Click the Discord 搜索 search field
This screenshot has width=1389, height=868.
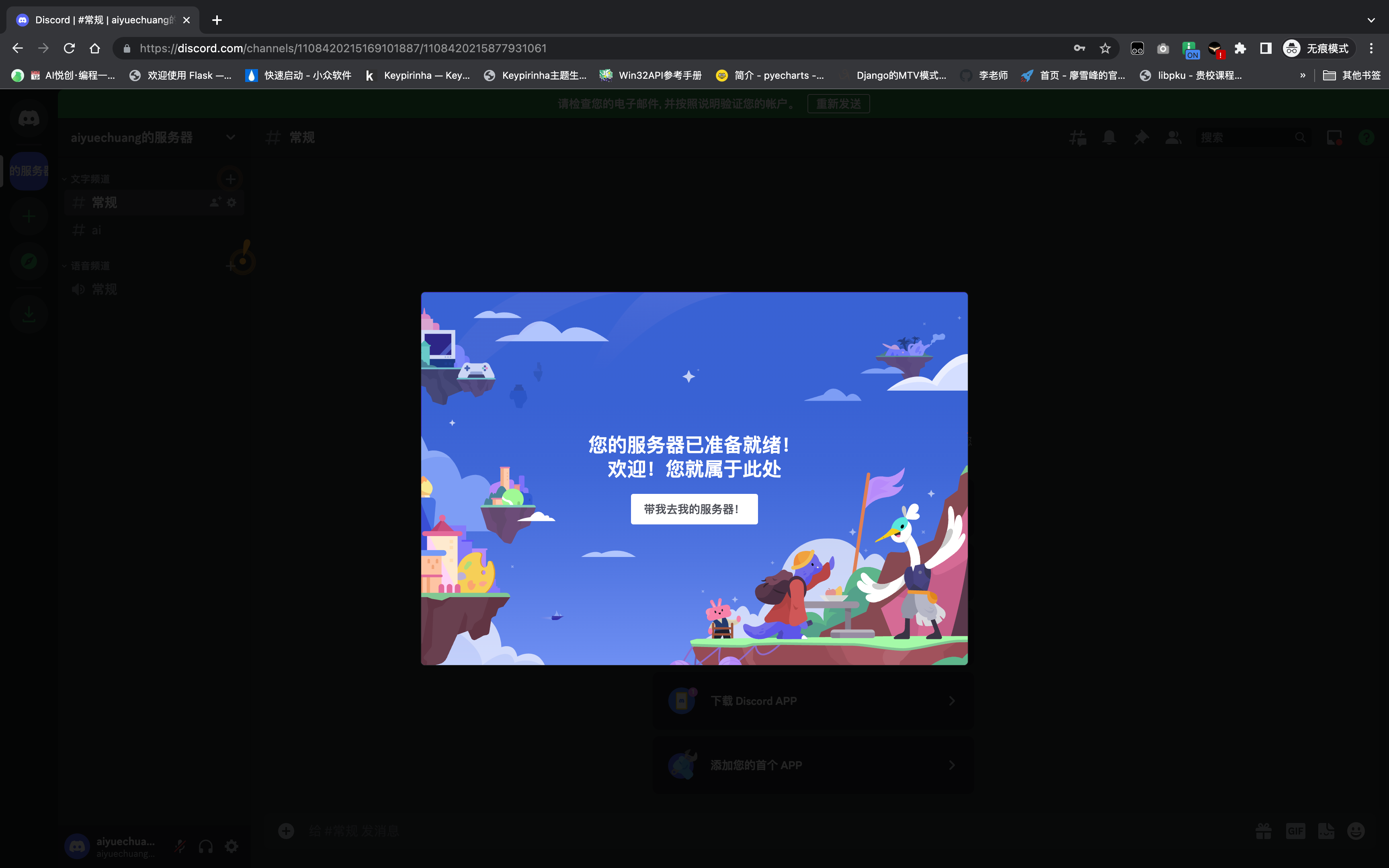pyautogui.click(x=1253, y=138)
